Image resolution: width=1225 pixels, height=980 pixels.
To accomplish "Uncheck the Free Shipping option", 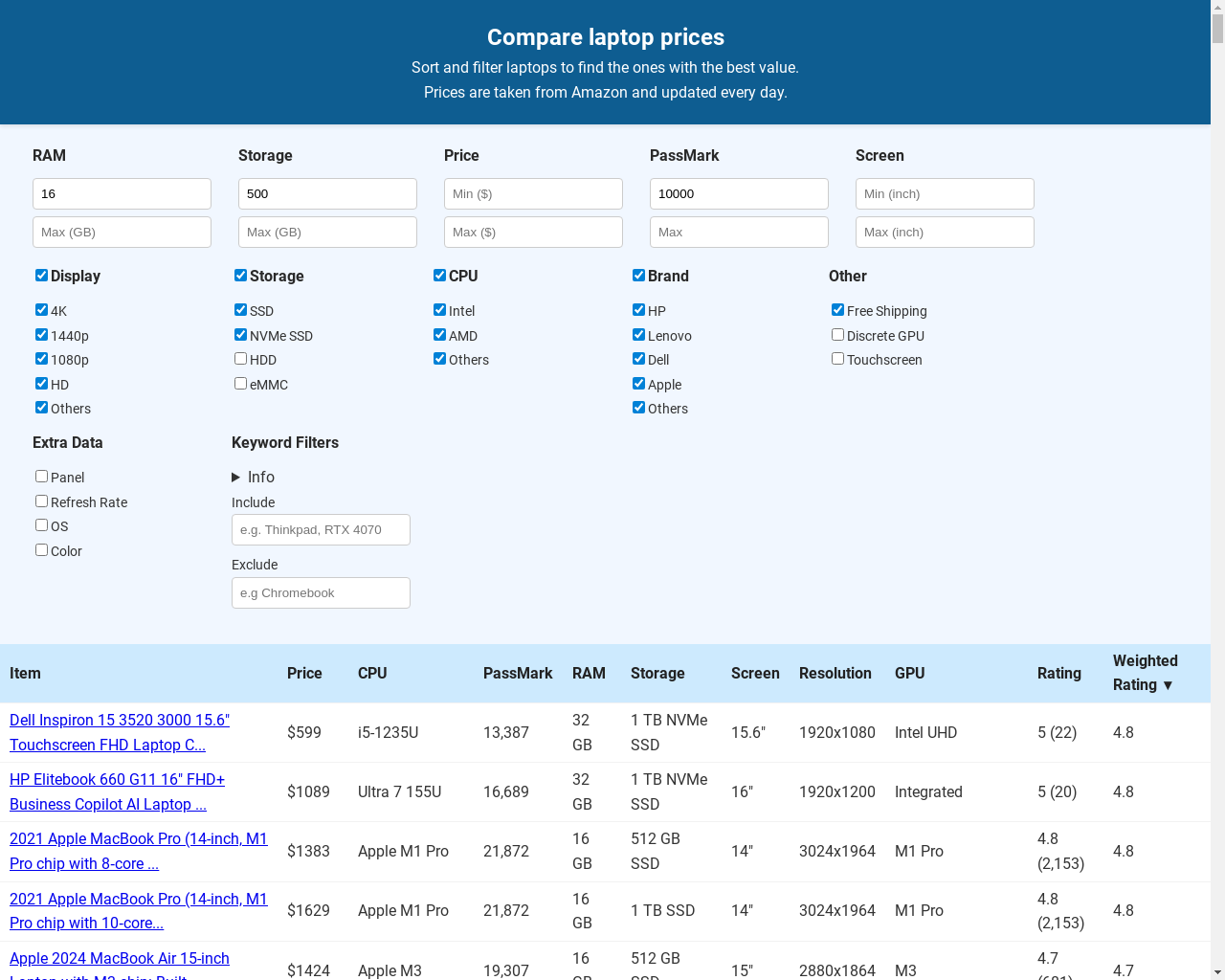I will [x=837, y=310].
